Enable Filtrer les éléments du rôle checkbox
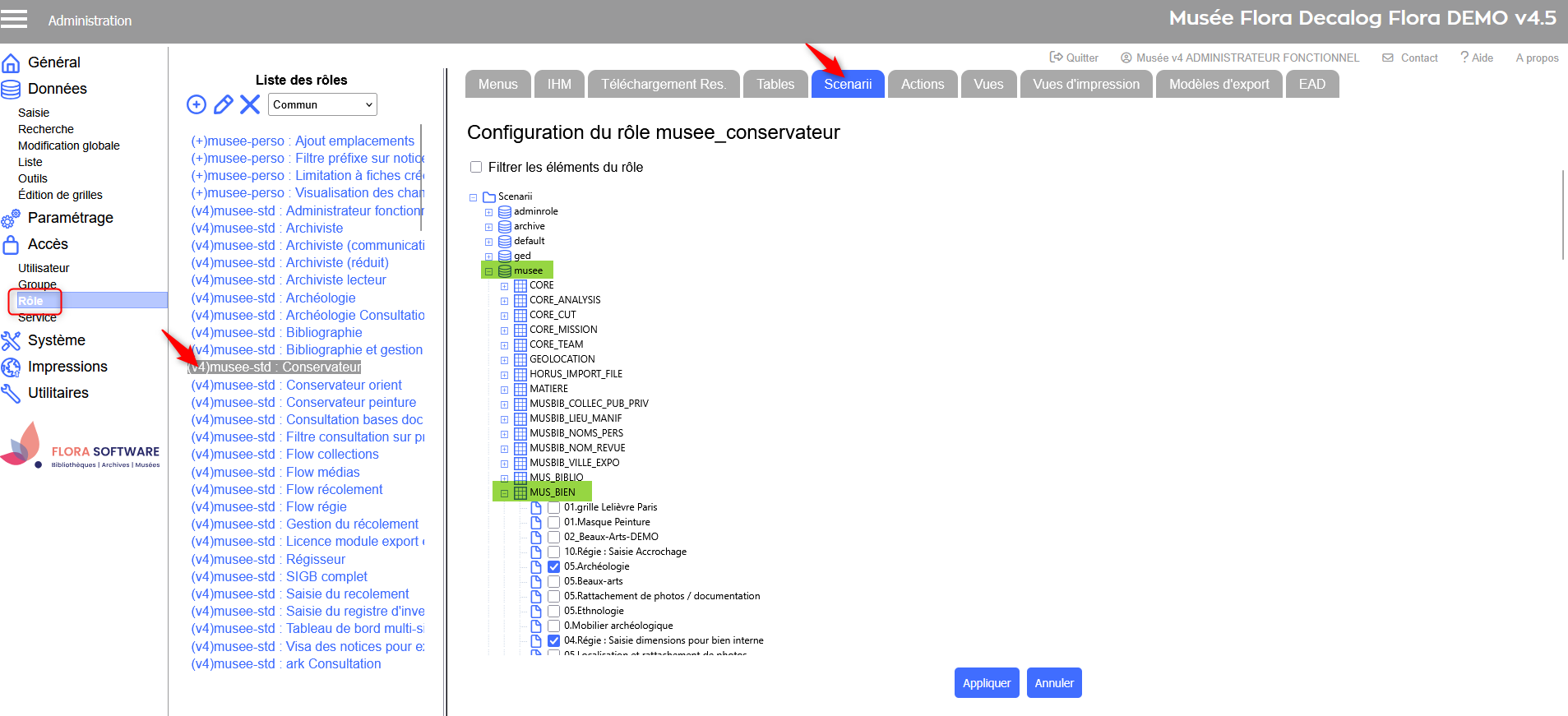Image resolution: width=1568 pixels, height=716 pixels. click(476, 167)
